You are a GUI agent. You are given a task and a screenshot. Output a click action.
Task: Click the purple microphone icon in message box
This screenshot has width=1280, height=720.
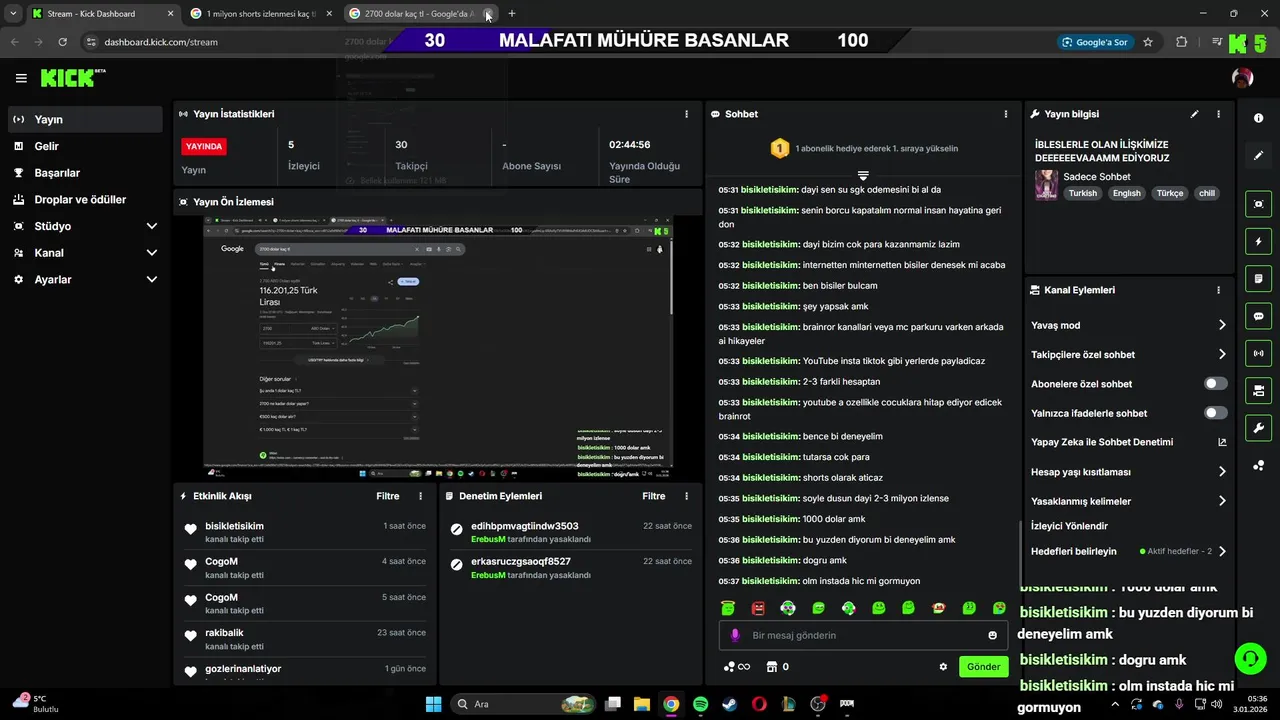pyautogui.click(x=735, y=635)
